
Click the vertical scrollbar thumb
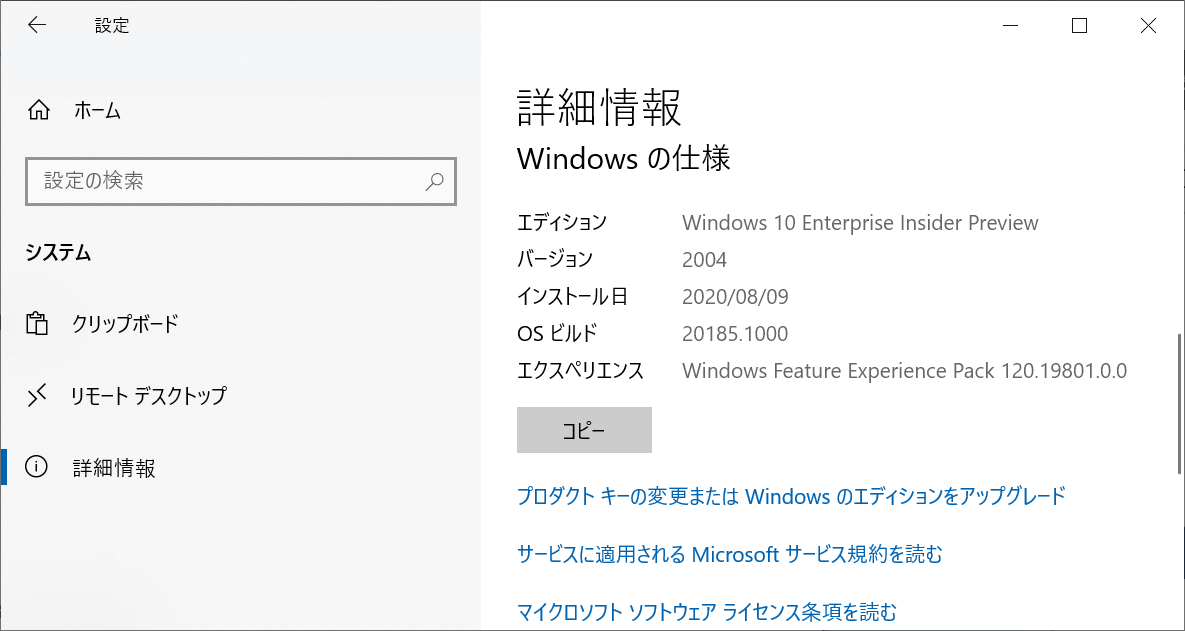[1180, 404]
